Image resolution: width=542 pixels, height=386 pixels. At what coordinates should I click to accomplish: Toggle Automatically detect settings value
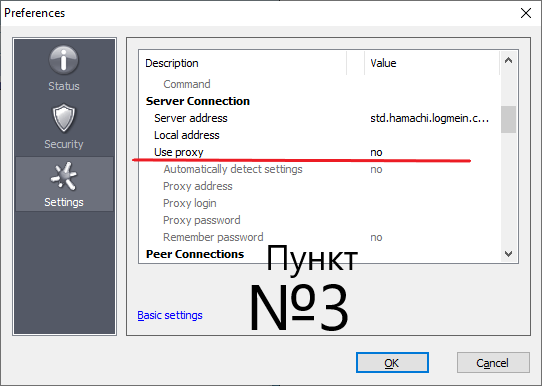click(x=376, y=169)
